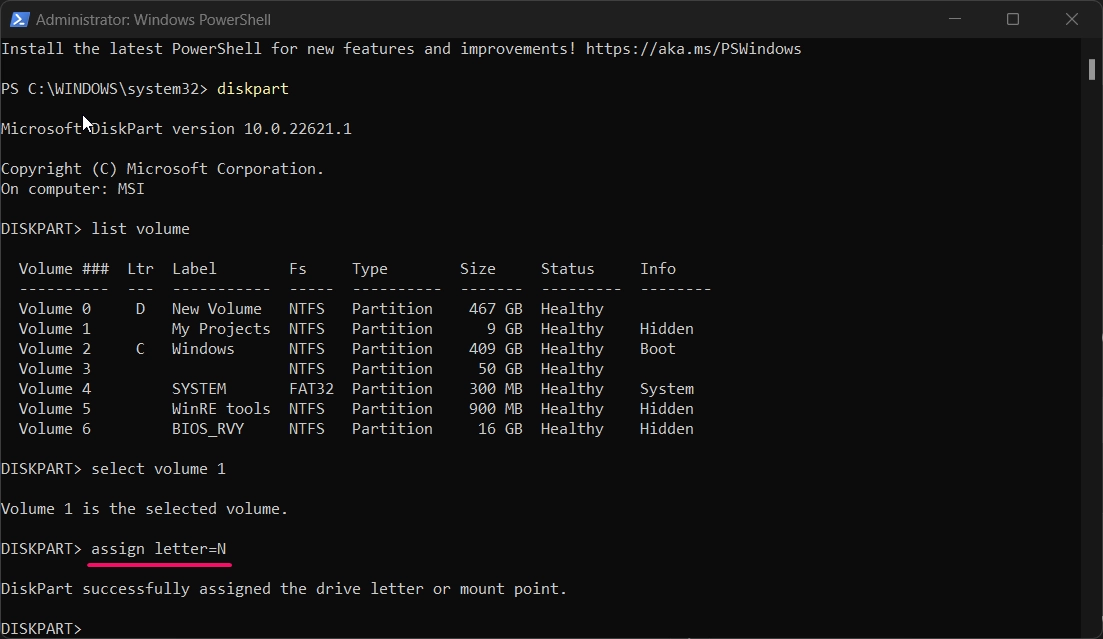
Task: Click the 'My Projects' label
Action: coord(221,329)
